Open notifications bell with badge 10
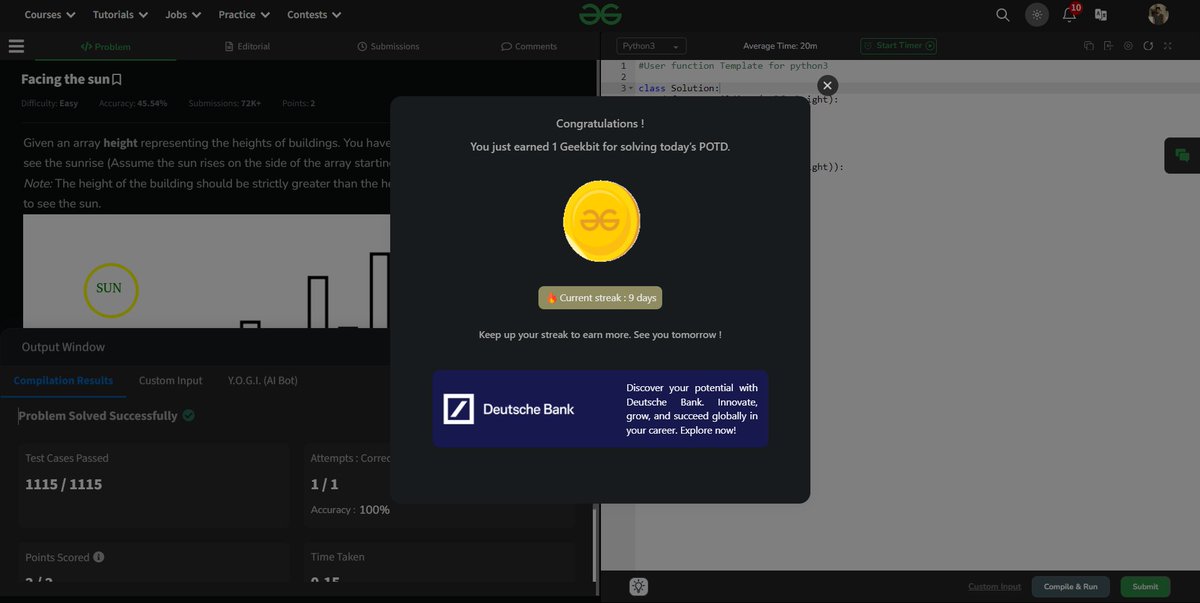1200x603 pixels. point(1070,13)
